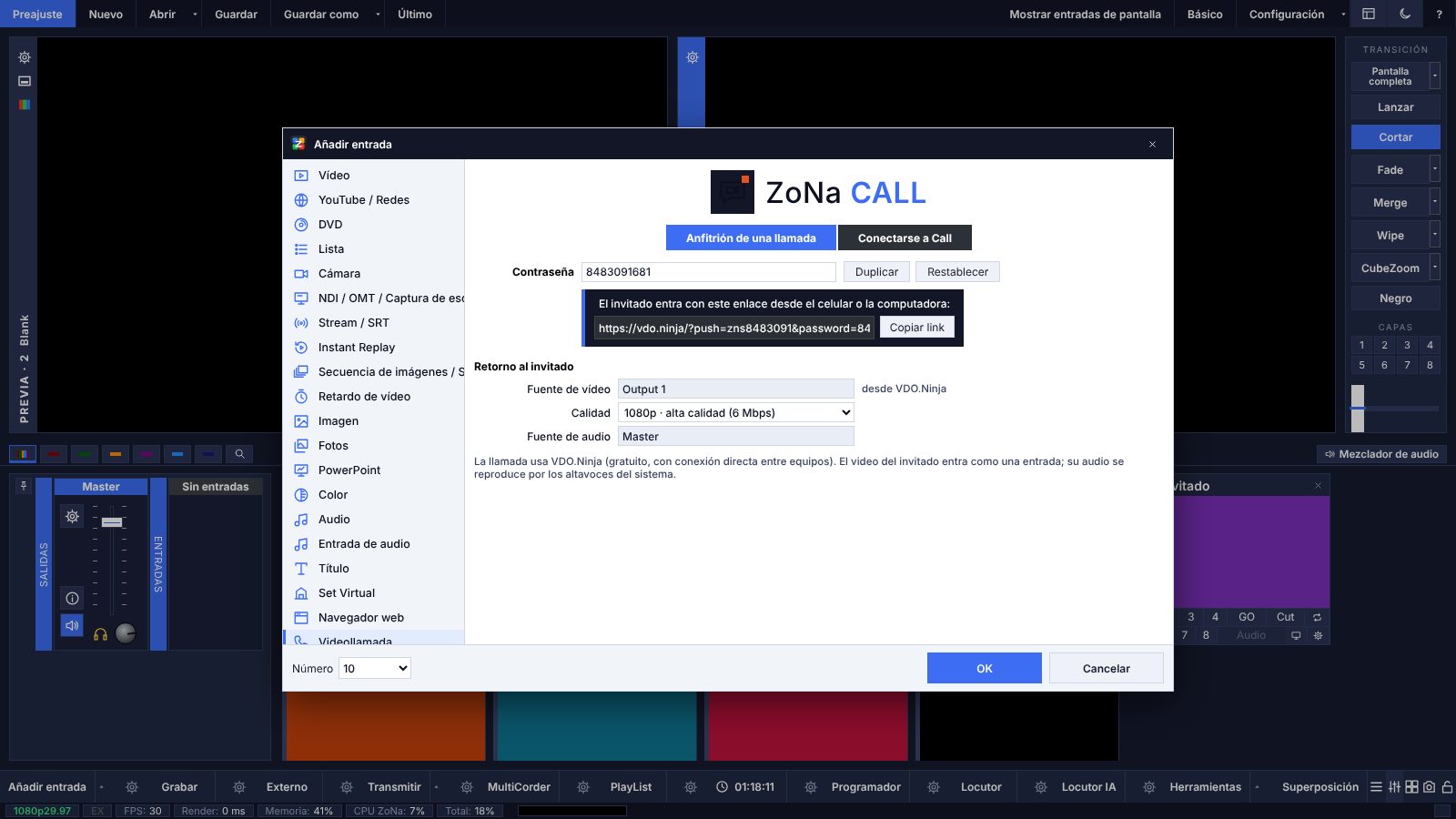
Task: Open settings gear on the input tile
Action: 1318,635
